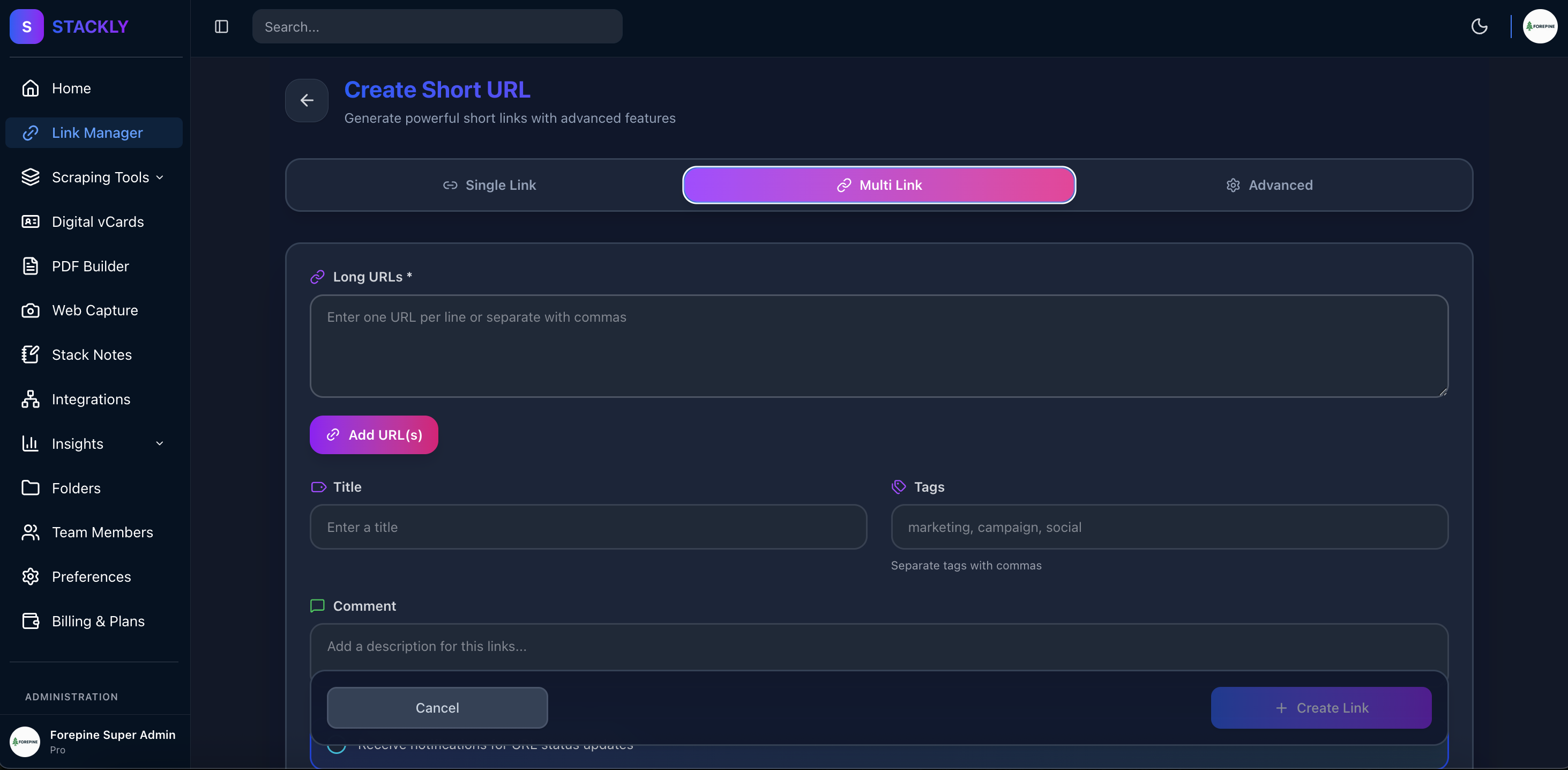Click the Add URL(s) button
The height and width of the screenshot is (770, 1568).
[373, 434]
